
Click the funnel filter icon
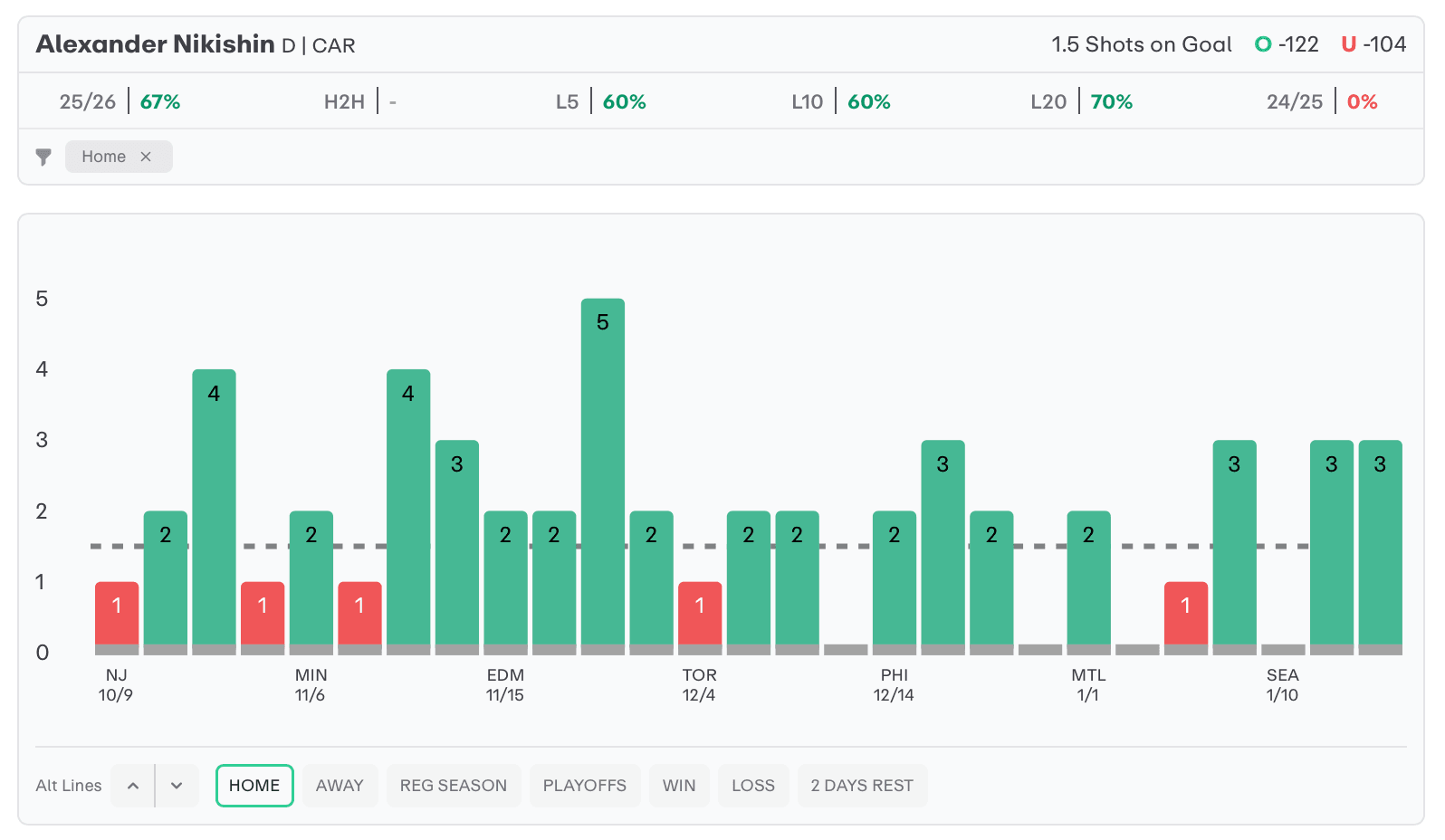pyautogui.click(x=43, y=157)
